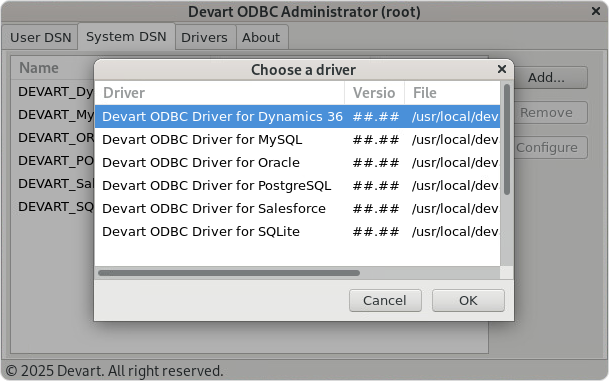The width and height of the screenshot is (609, 381).
Task: Open the Drivers tab
Action: coord(205,37)
